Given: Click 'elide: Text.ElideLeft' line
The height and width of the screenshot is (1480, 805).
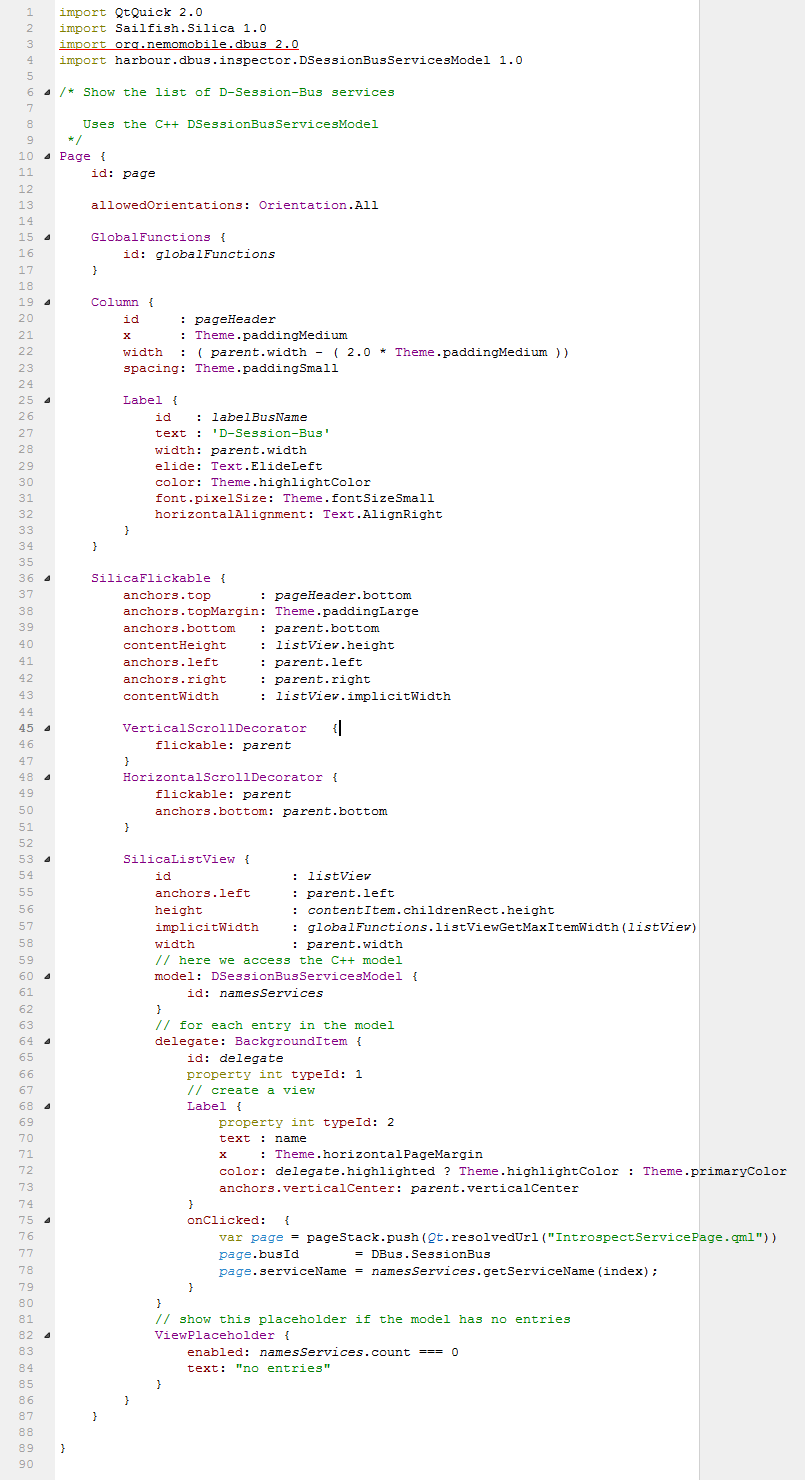Looking at the screenshot, I should click(x=239, y=466).
